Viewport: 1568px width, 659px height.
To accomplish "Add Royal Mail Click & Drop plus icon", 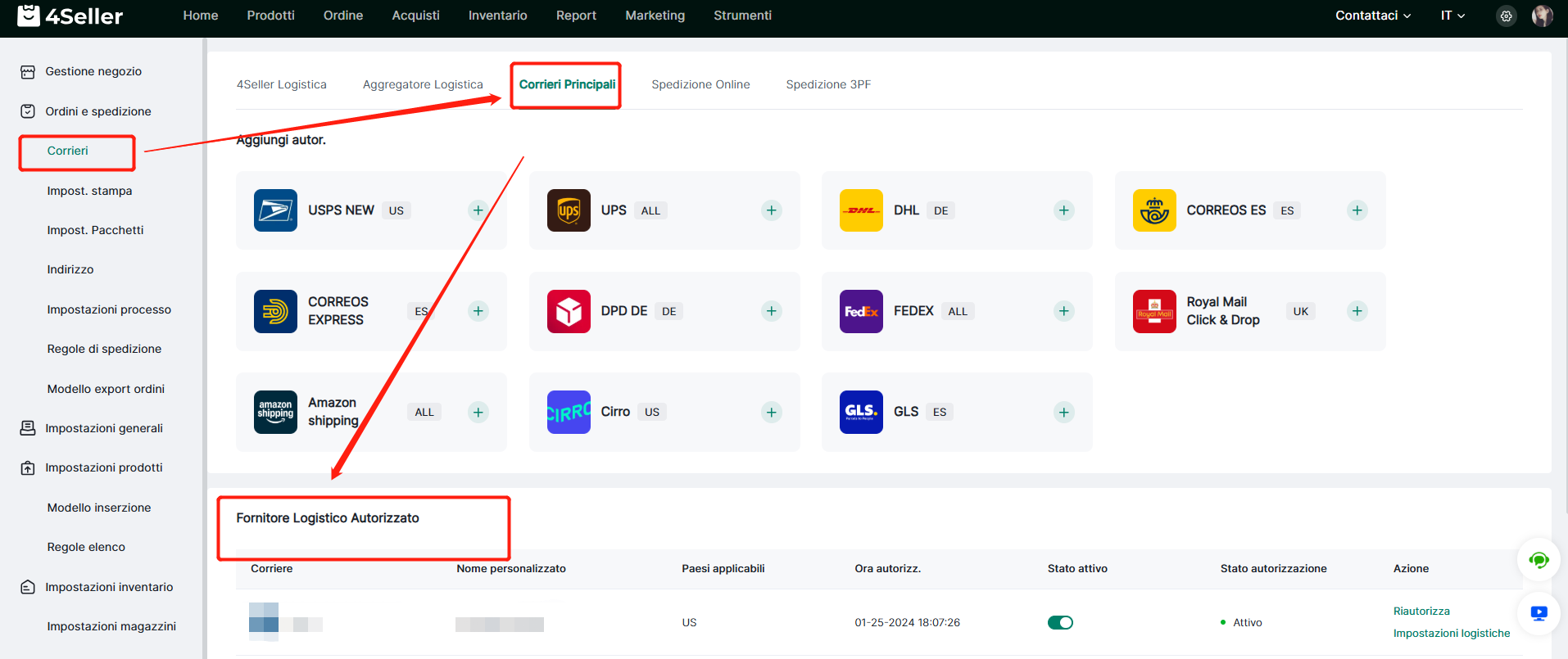I will pyautogui.click(x=1357, y=311).
